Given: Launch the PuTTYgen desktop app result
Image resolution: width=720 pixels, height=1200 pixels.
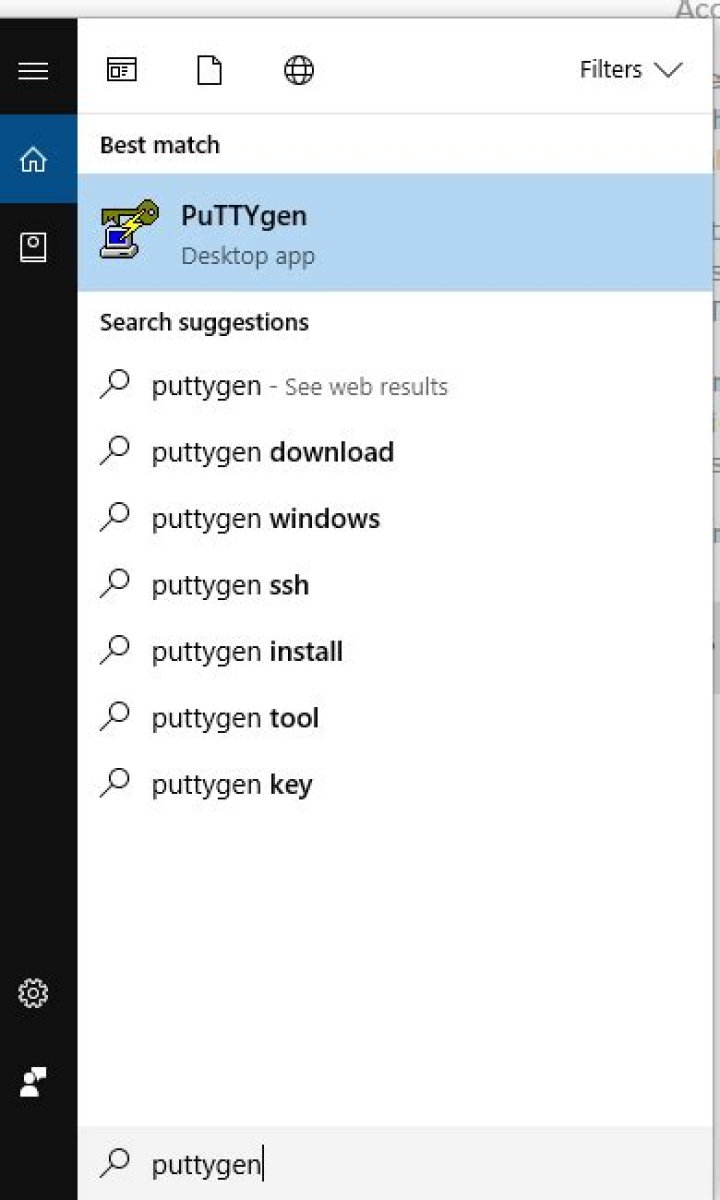Looking at the screenshot, I should tap(395, 232).
